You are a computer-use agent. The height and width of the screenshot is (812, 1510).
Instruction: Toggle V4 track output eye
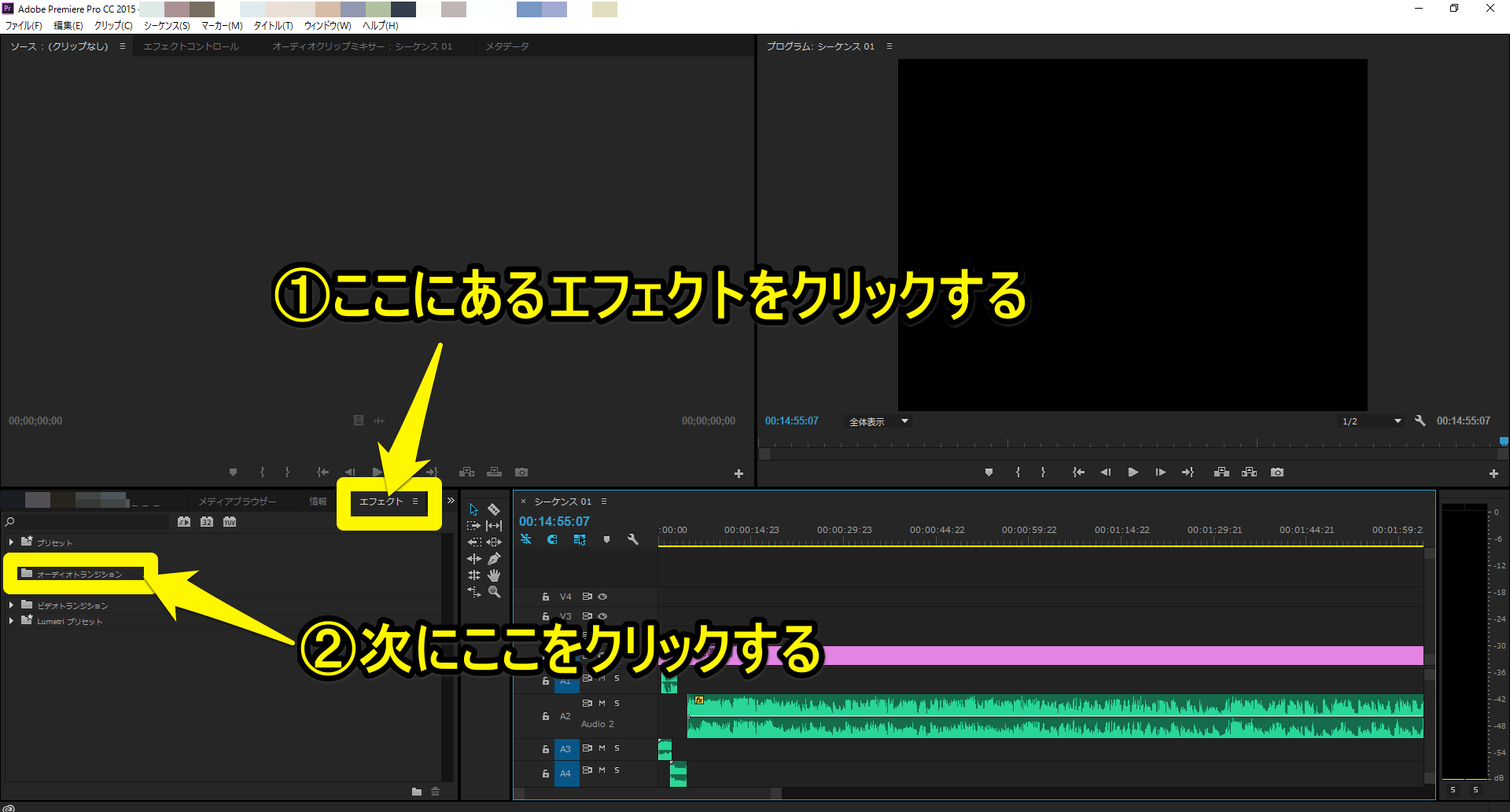pos(602,597)
